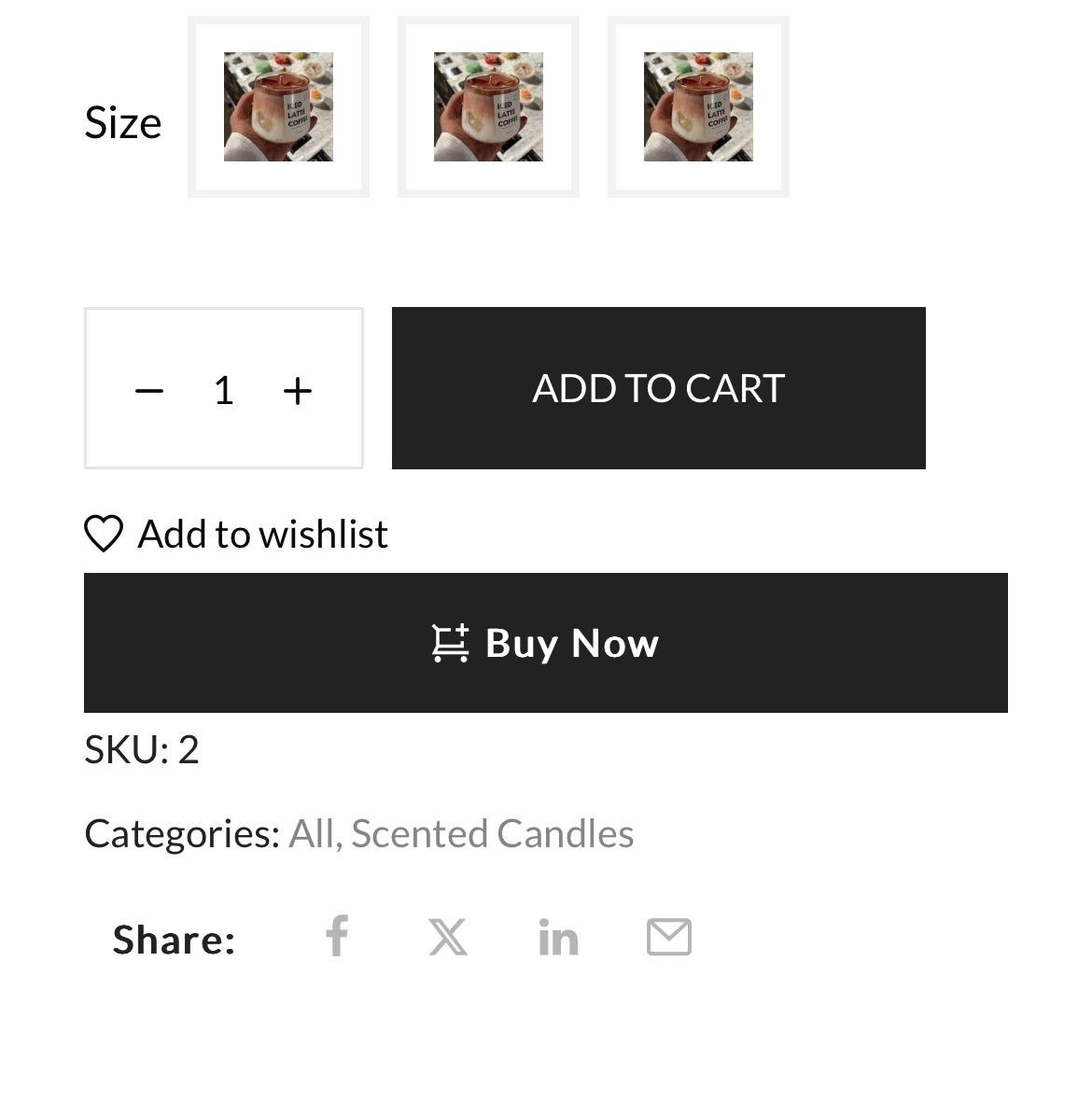
Task: Open the Scented Candles category
Action: point(493,833)
